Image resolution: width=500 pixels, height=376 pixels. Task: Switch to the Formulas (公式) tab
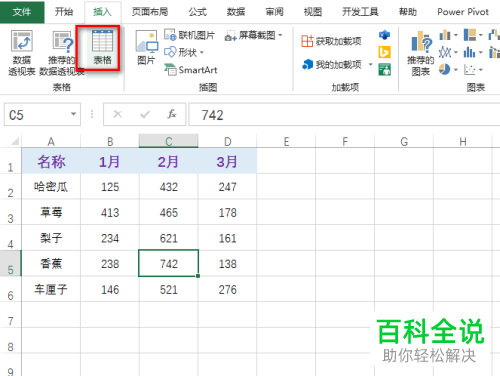tap(198, 12)
